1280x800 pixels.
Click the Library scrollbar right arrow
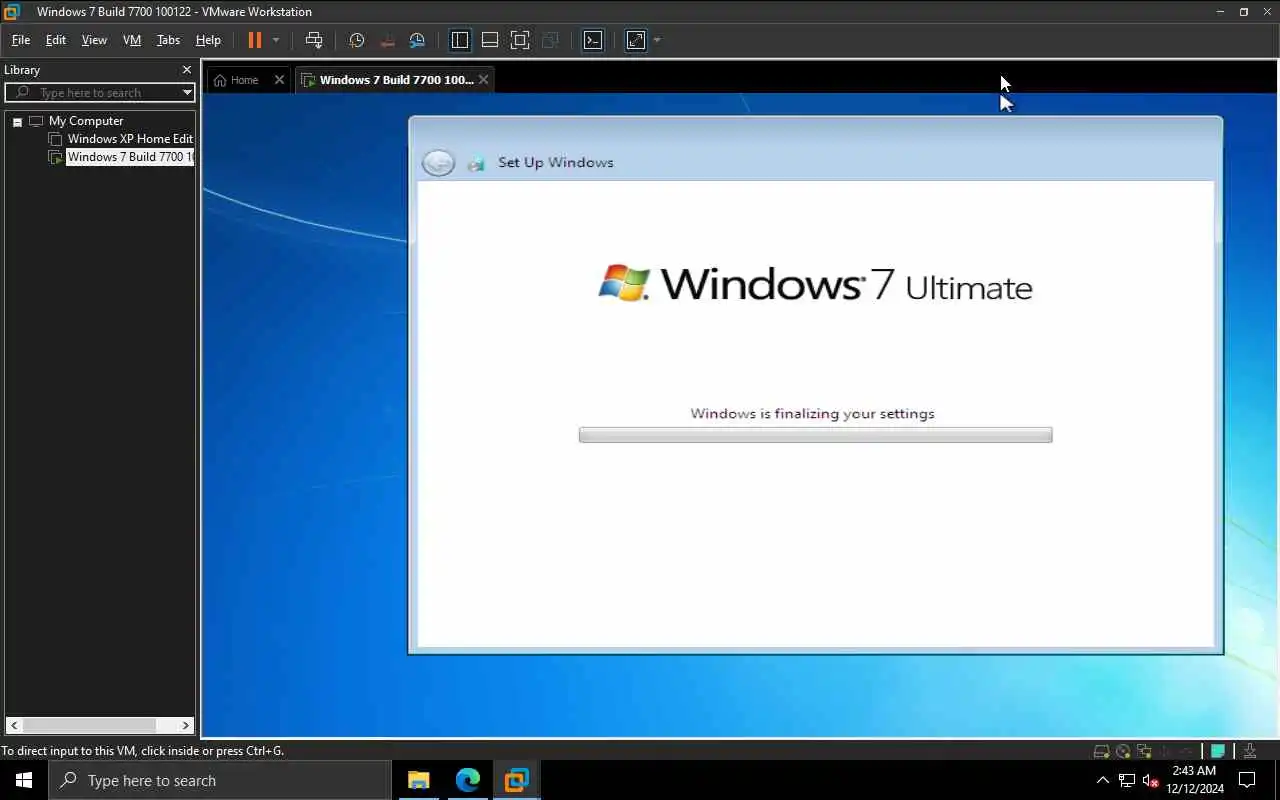[185, 725]
